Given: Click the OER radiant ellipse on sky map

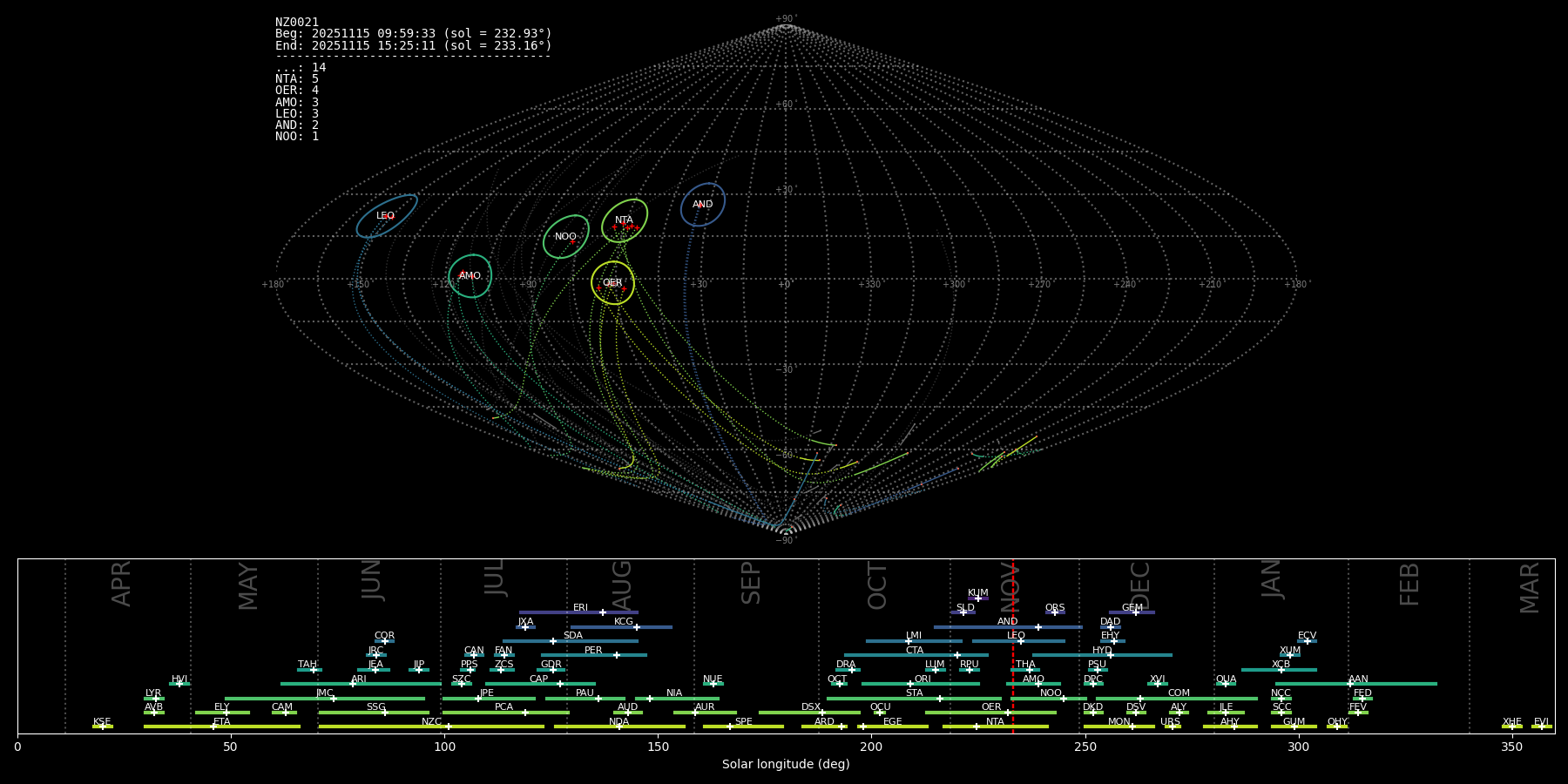Looking at the screenshot, I should click(613, 283).
